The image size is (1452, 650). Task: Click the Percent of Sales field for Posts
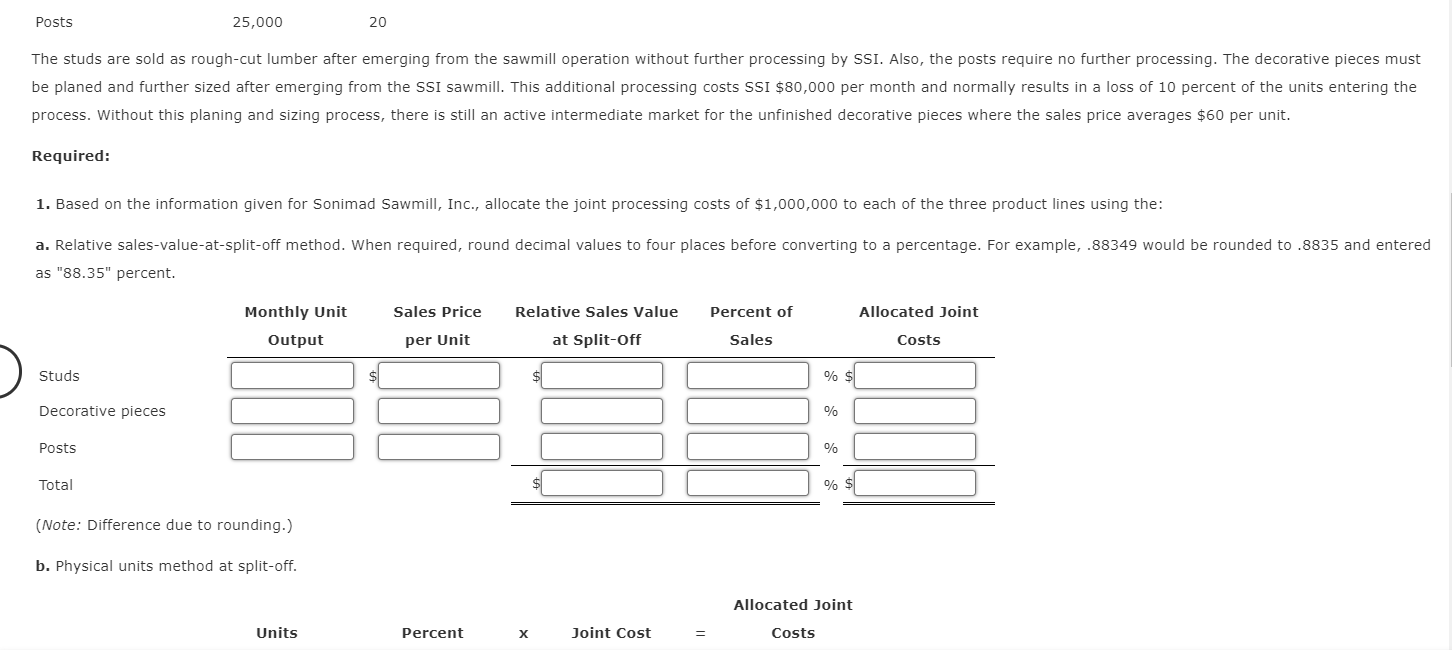pyautogui.click(x=747, y=446)
